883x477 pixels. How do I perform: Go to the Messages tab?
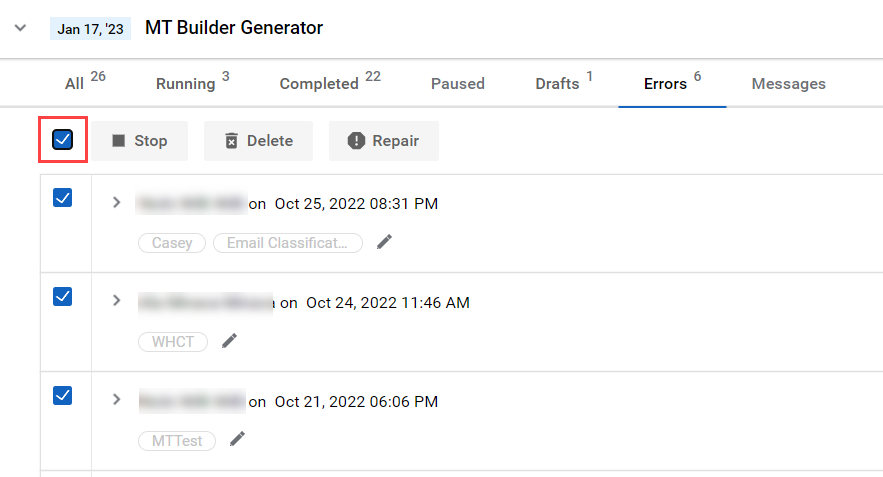pos(788,83)
